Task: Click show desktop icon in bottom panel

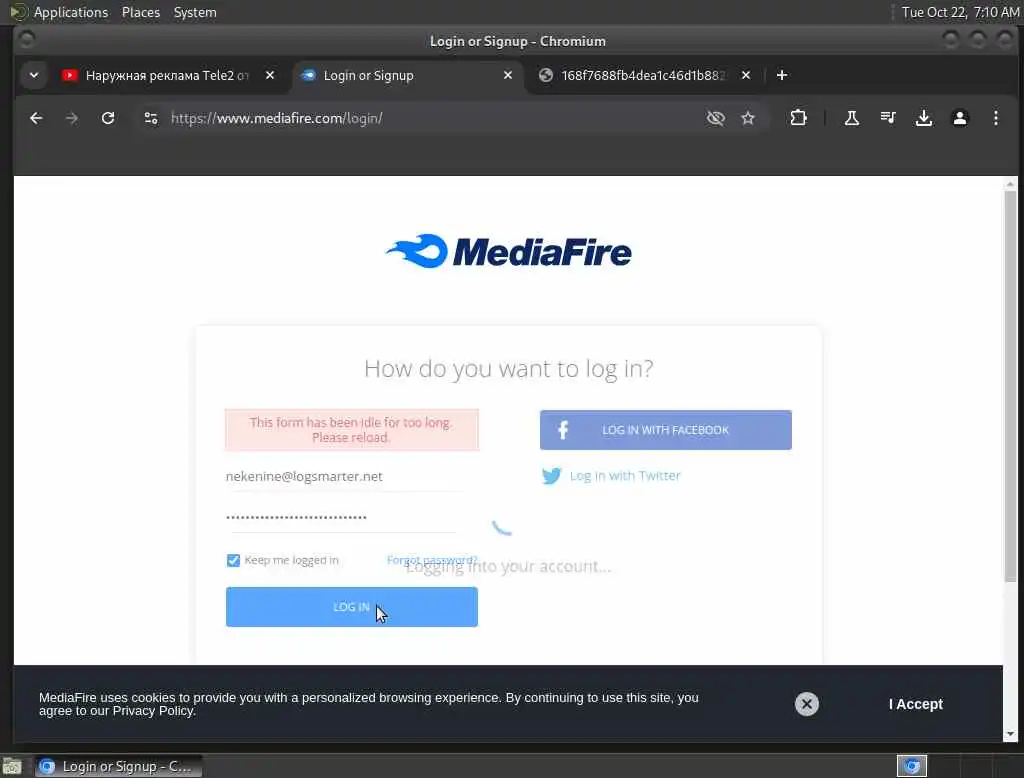Action: coord(12,766)
